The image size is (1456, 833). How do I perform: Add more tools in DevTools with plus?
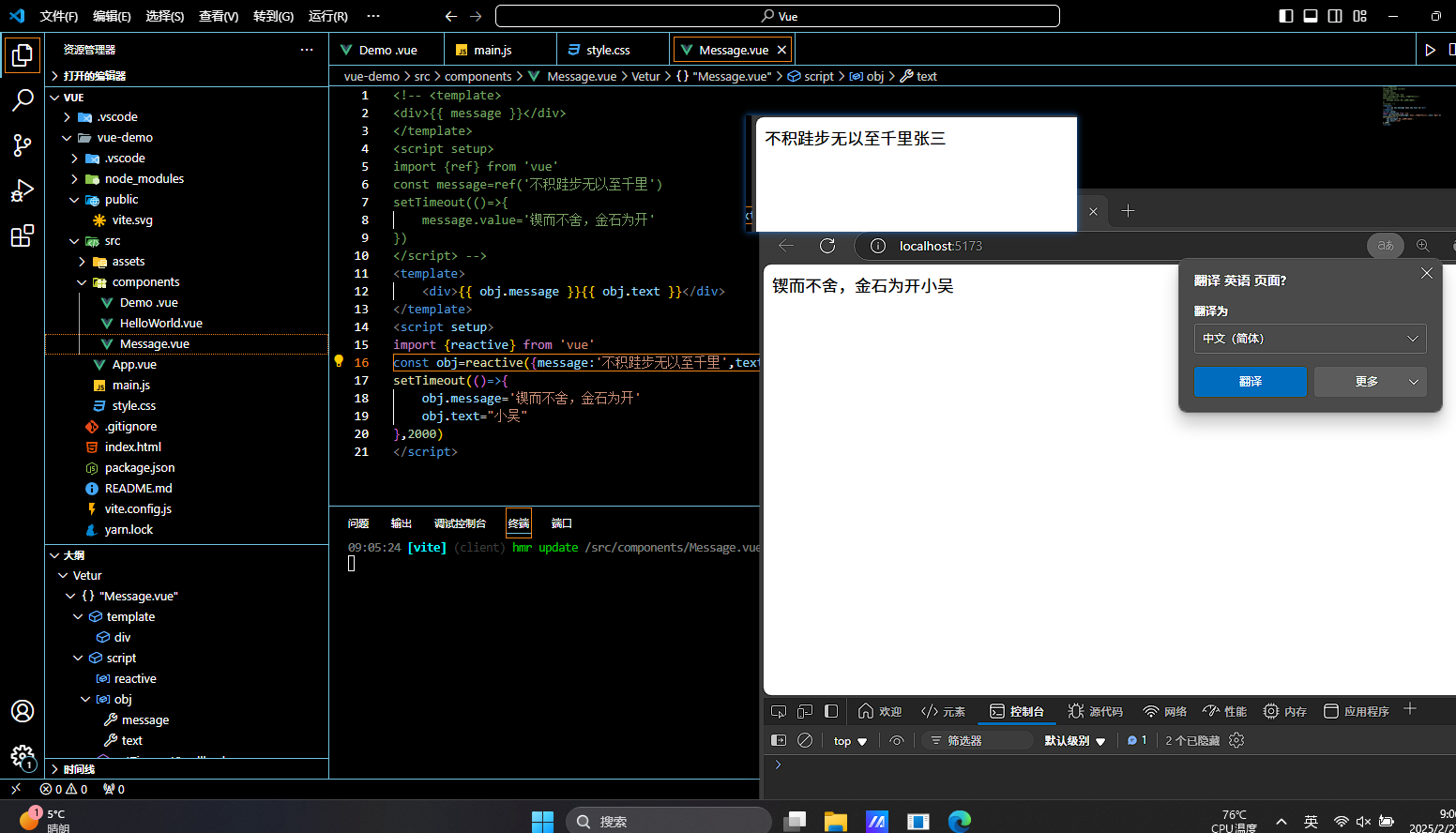coord(1410,709)
